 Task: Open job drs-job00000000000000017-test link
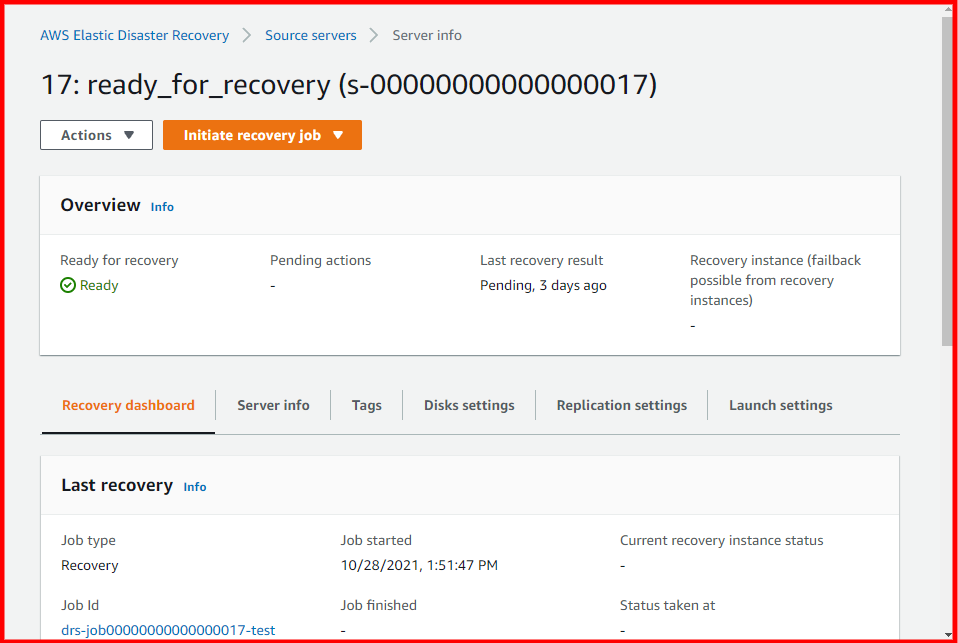pos(168,630)
